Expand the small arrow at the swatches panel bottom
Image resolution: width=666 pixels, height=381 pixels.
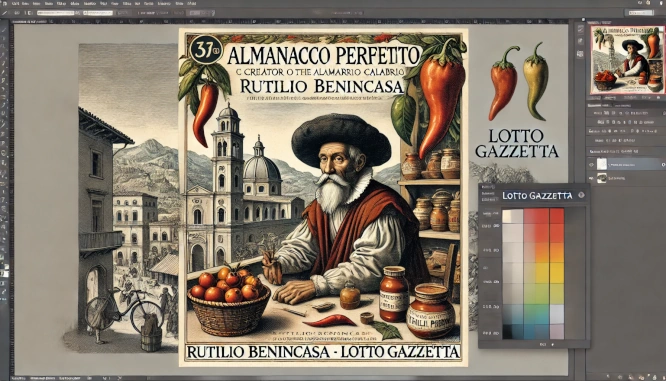[552, 345]
